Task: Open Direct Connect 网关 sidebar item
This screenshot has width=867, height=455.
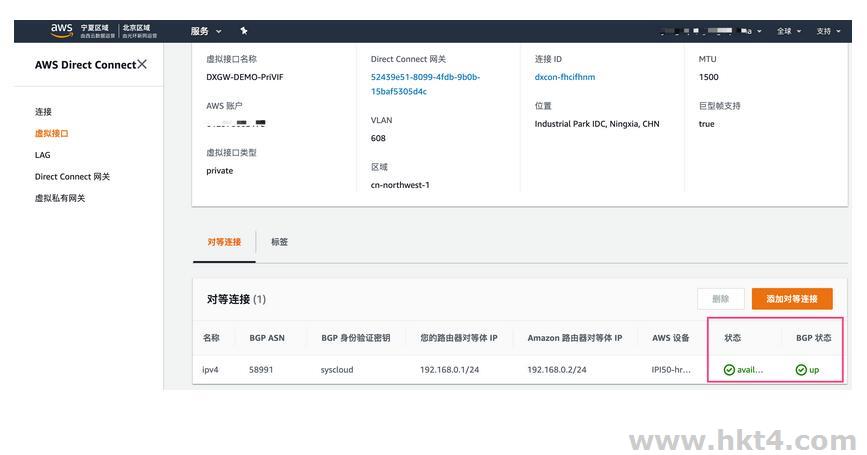Action: (x=72, y=176)
